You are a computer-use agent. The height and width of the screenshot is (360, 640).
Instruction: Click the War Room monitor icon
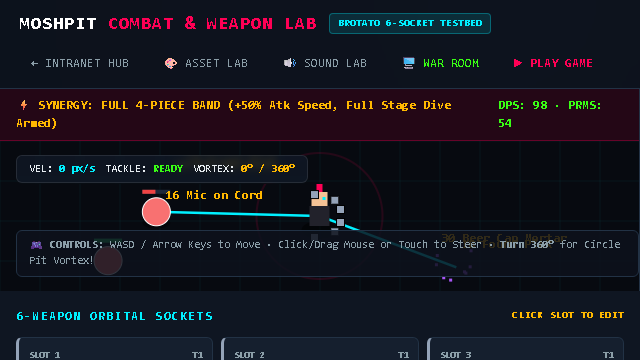click(x=409, y=63)
